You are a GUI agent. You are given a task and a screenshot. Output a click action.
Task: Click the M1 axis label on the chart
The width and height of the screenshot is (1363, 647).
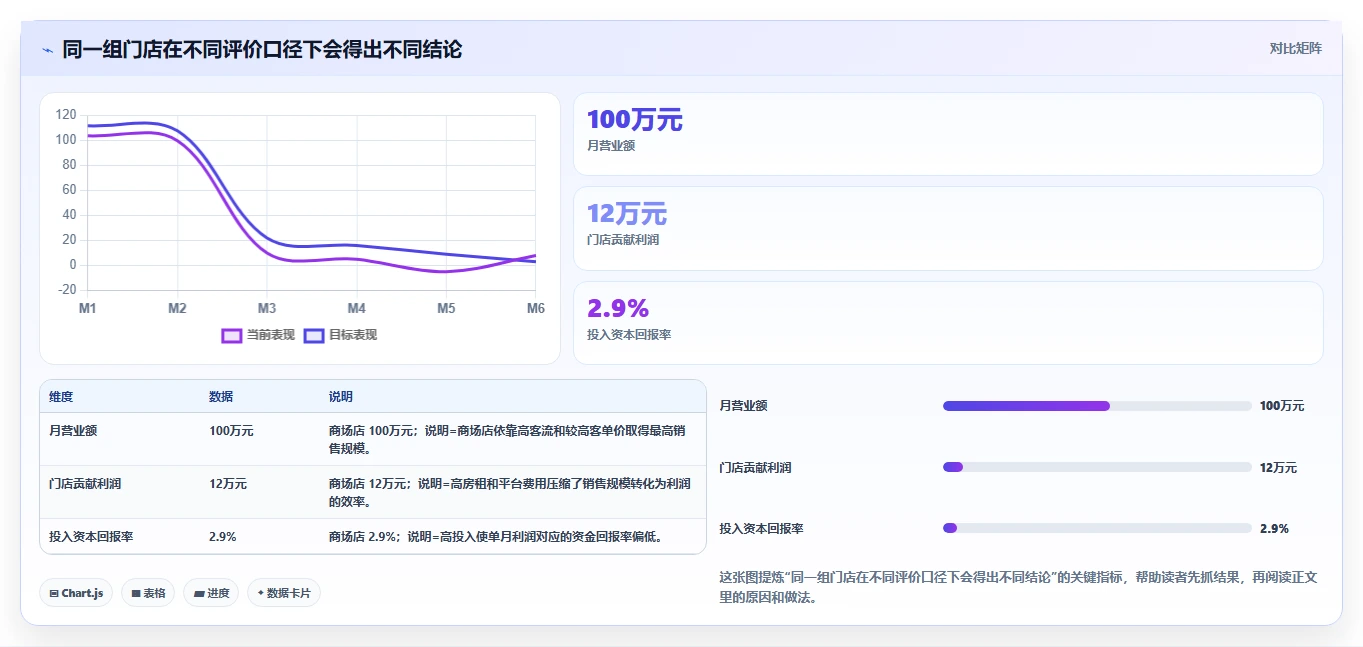88,308
